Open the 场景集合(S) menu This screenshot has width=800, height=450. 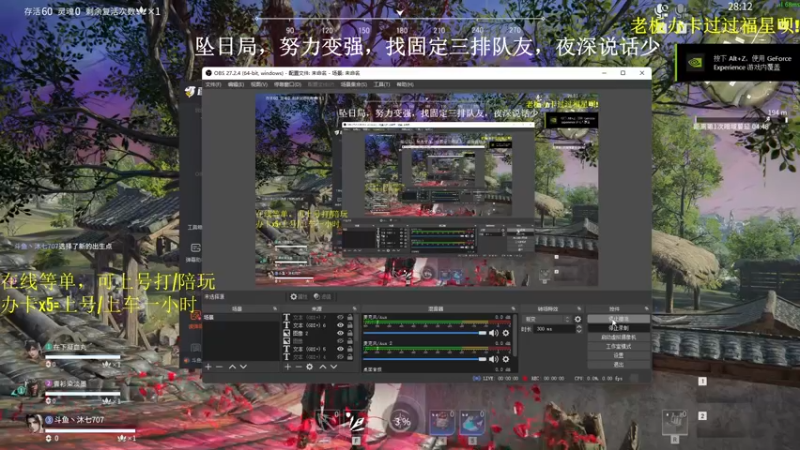(354, 84)
